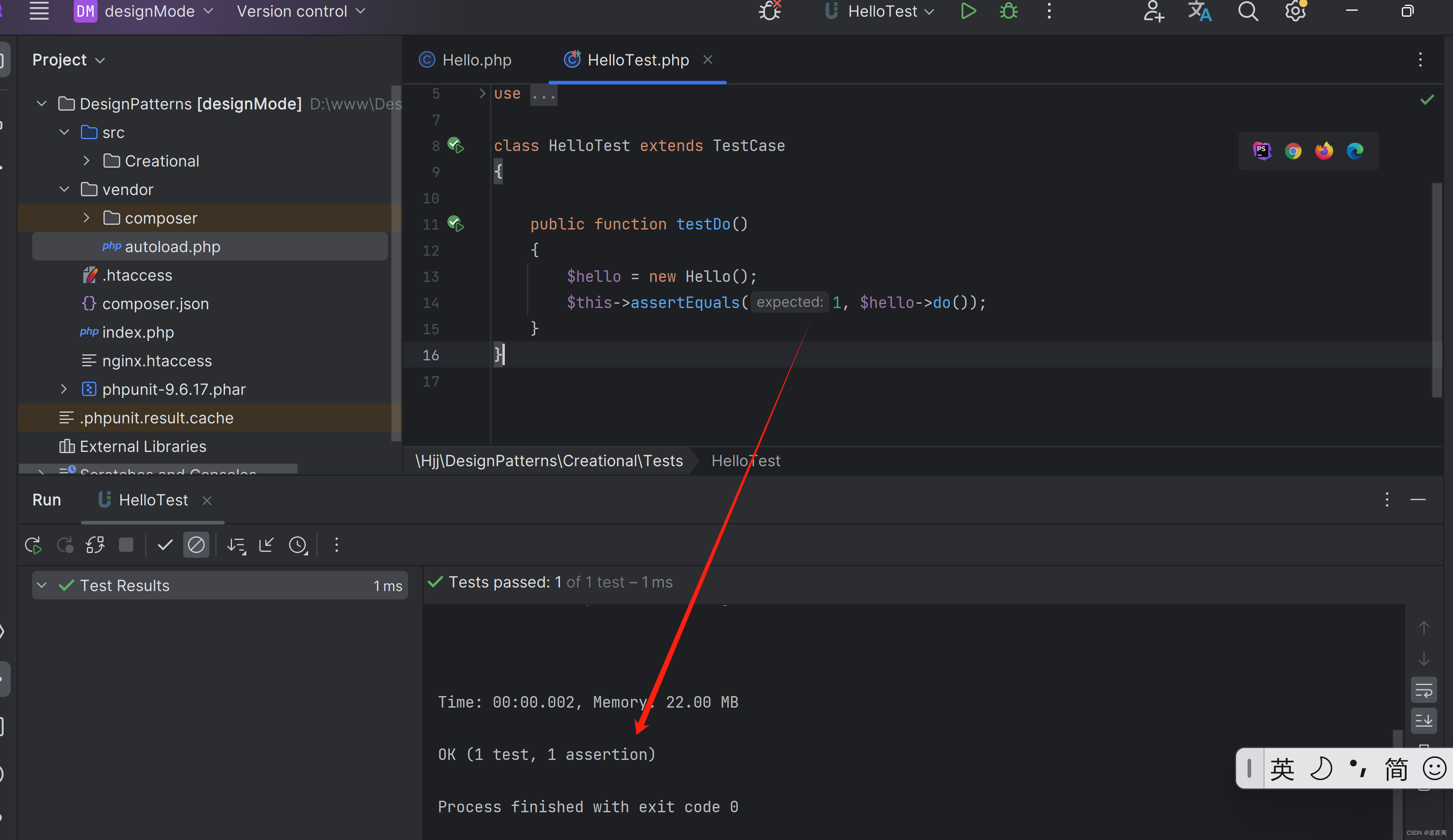This screenshot has width=1453, height=840.
Task: Click the import tests arrow icon
Action: point(266,545)
